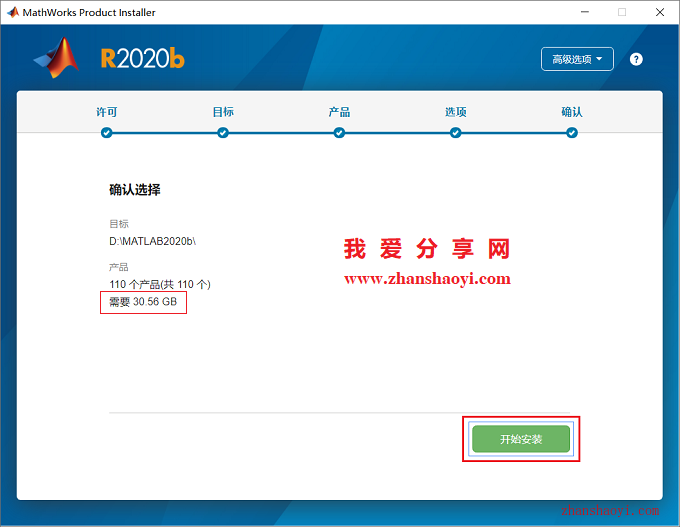The image size is (680, 527).
Task: Open the 高级选项 dropdown
Action: (x=577, y=59)
